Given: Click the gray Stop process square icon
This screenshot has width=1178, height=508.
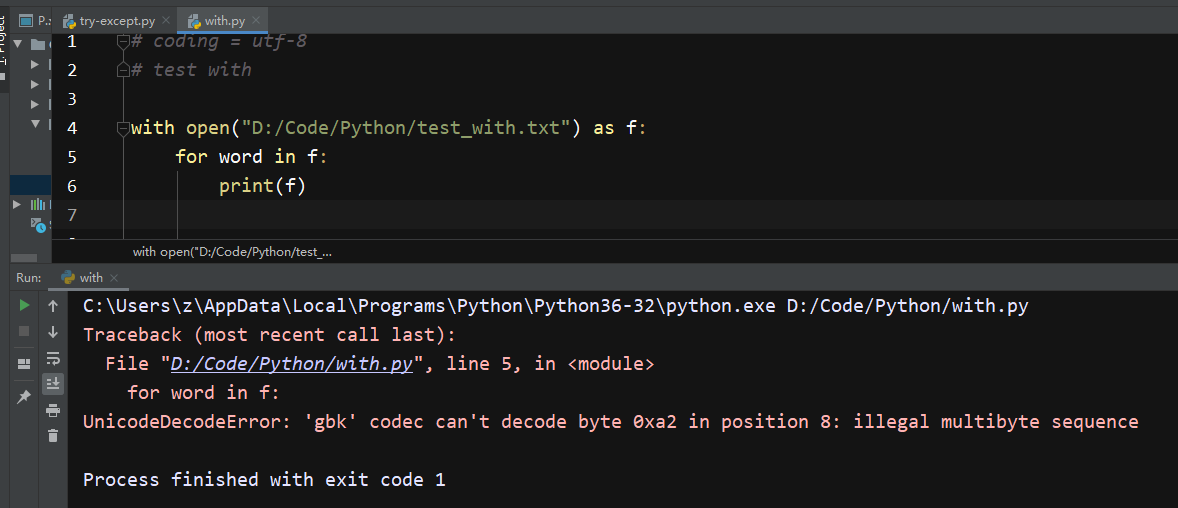Looking at the screenshot, I should point(24,331).
